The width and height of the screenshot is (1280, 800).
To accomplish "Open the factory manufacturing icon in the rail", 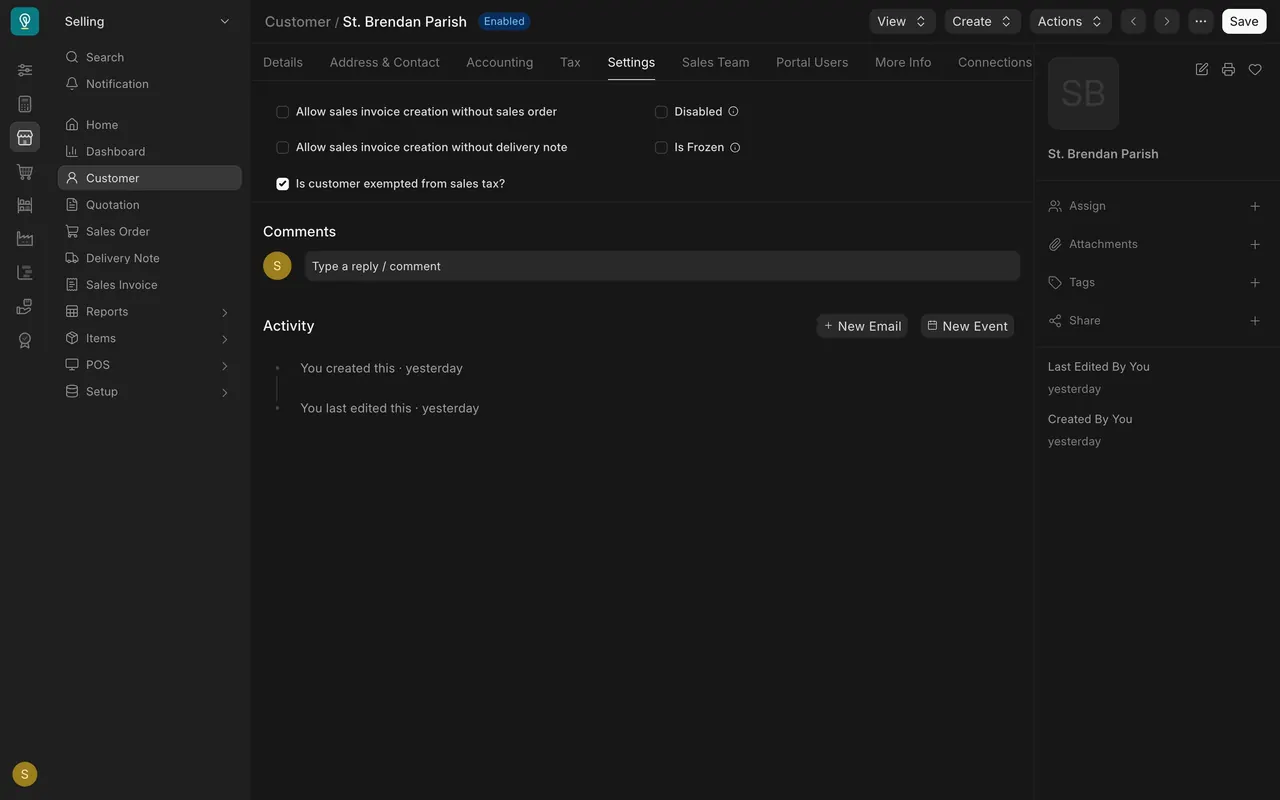I will click(x=25, y=239).
